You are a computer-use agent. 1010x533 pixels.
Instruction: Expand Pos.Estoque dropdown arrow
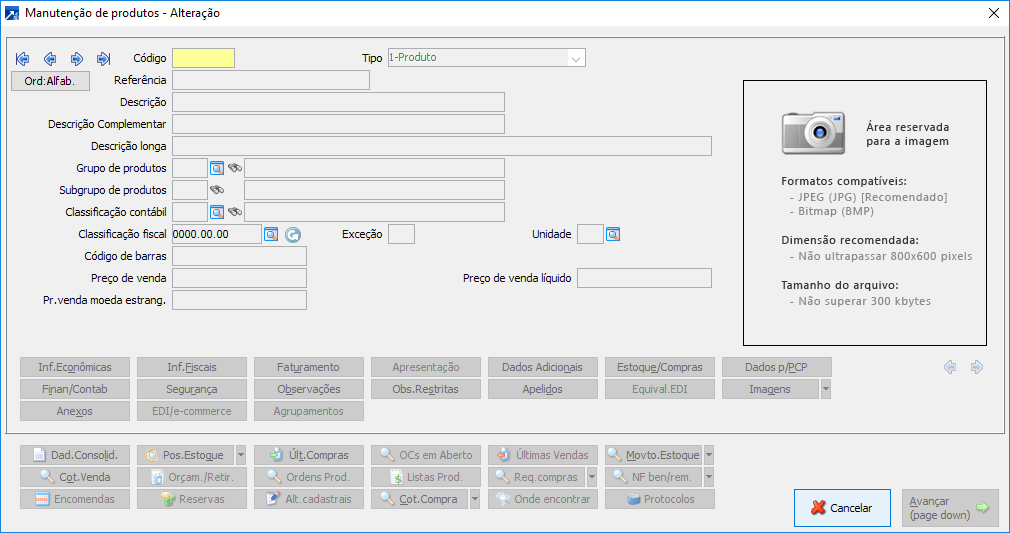point(241,455)
